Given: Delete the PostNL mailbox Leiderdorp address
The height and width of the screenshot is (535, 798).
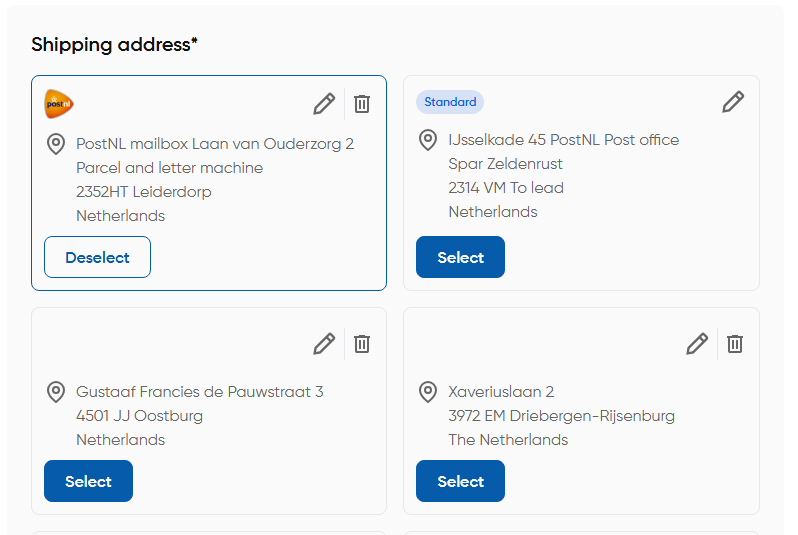Looking at the screenshot, I should pyautogui.click(x=362, y=103).
